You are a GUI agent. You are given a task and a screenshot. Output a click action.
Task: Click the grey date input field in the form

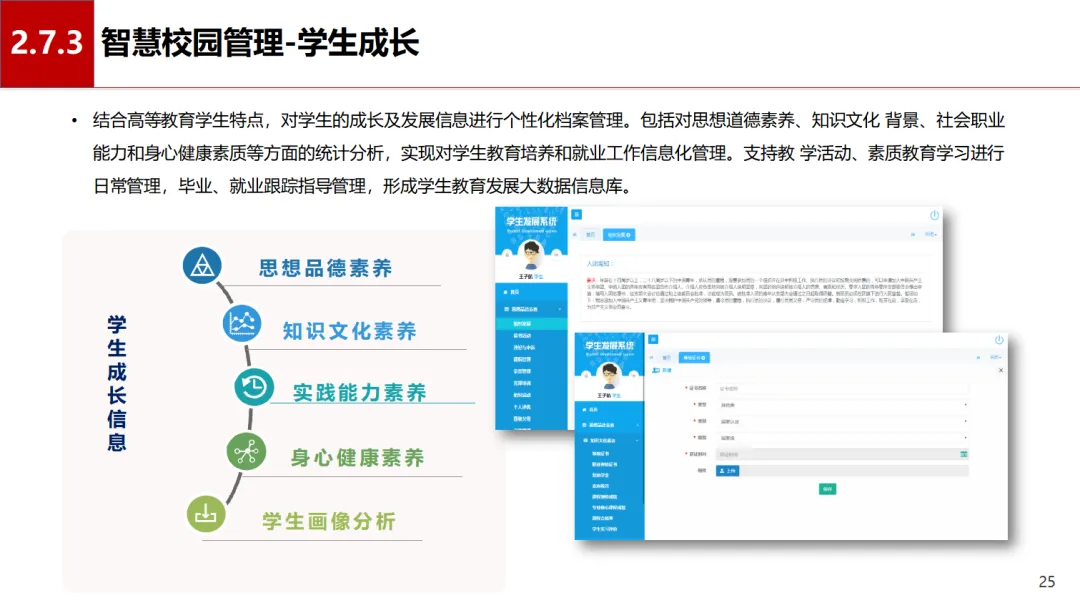(x=842, y=454)
